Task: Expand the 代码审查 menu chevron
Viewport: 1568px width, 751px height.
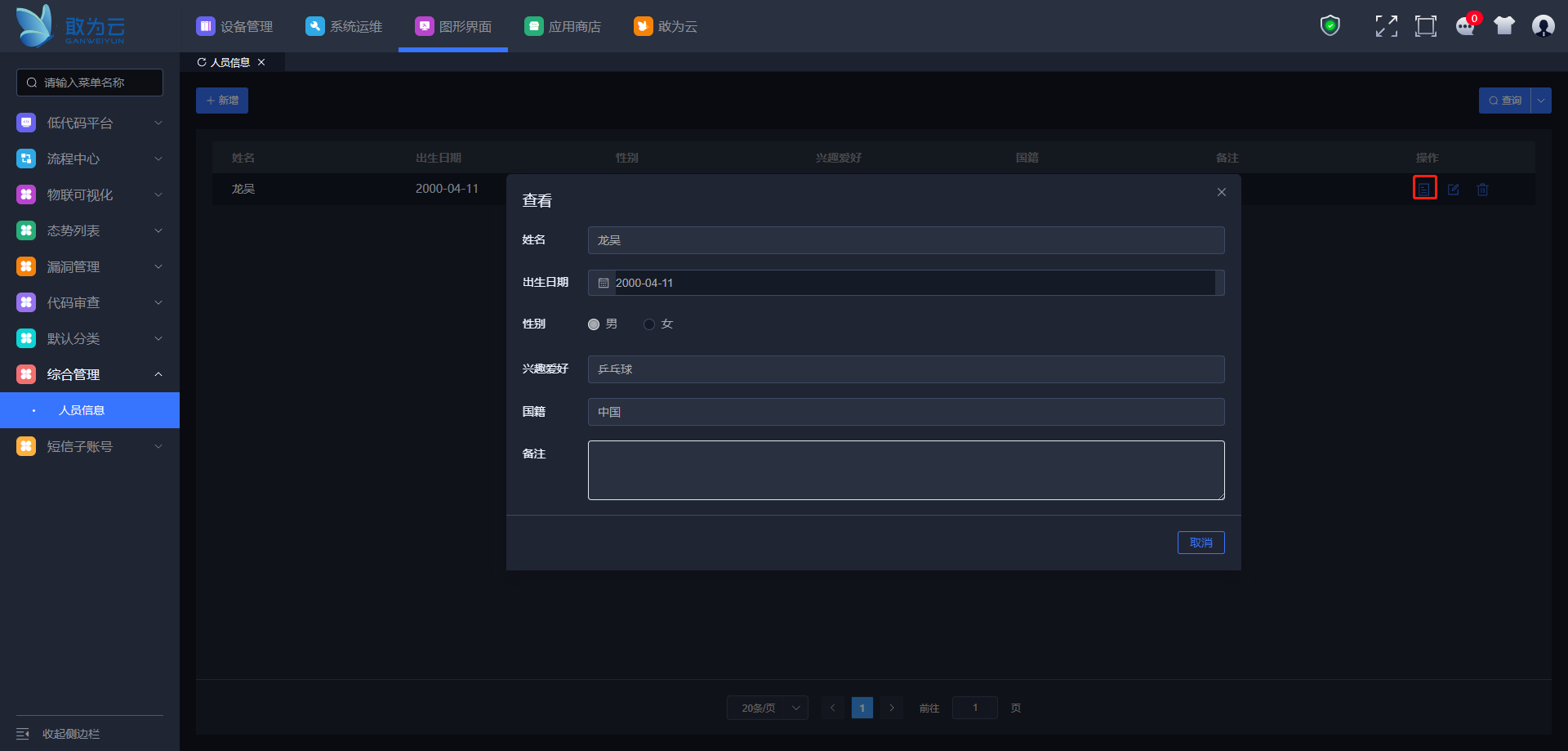Action: 158,302
